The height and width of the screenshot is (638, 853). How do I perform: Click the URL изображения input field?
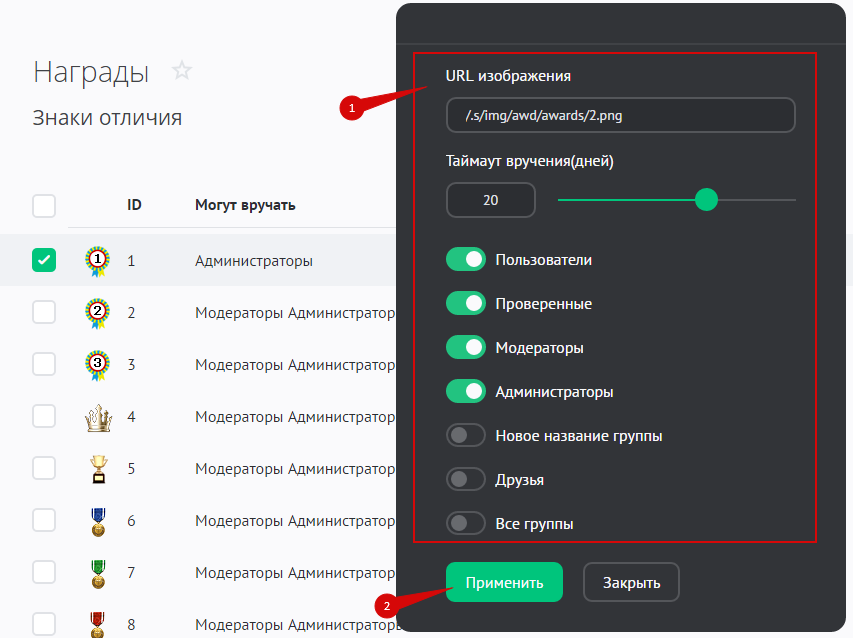tap(620, 115)
